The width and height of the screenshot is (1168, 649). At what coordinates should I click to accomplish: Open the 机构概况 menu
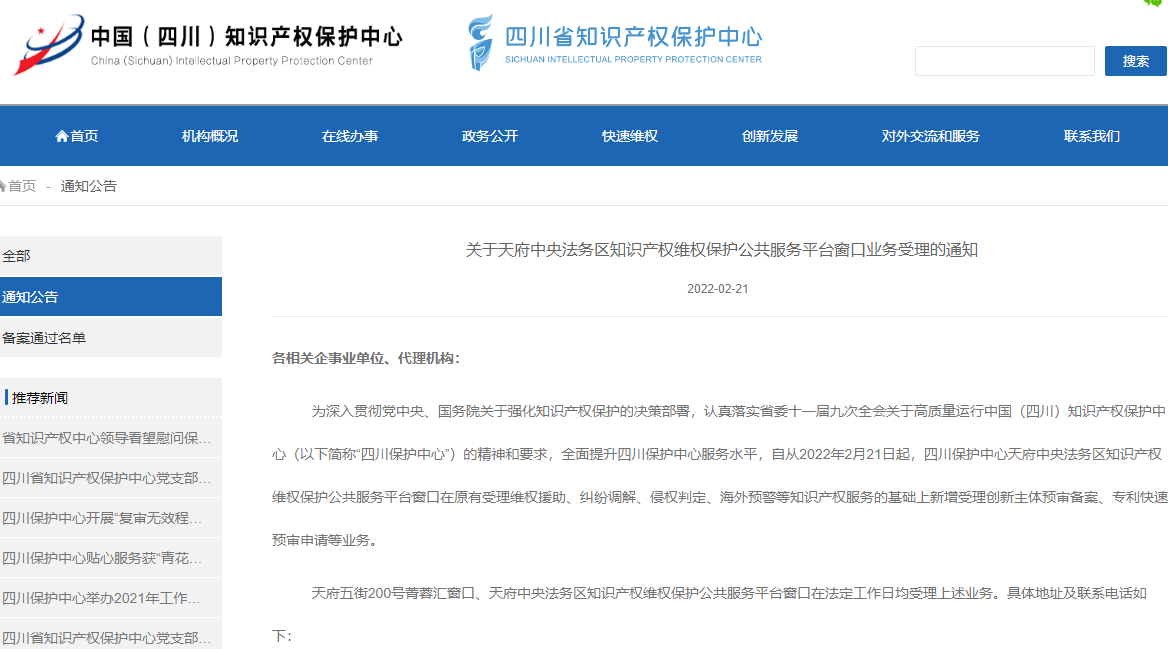coord(210,136)
